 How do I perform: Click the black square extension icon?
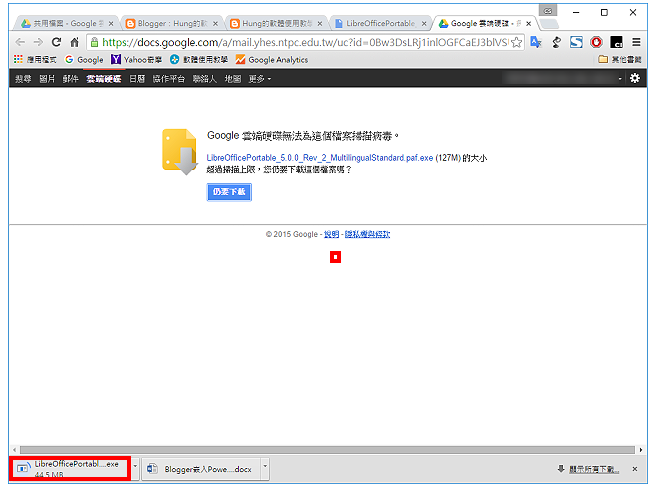pos(616,42)
